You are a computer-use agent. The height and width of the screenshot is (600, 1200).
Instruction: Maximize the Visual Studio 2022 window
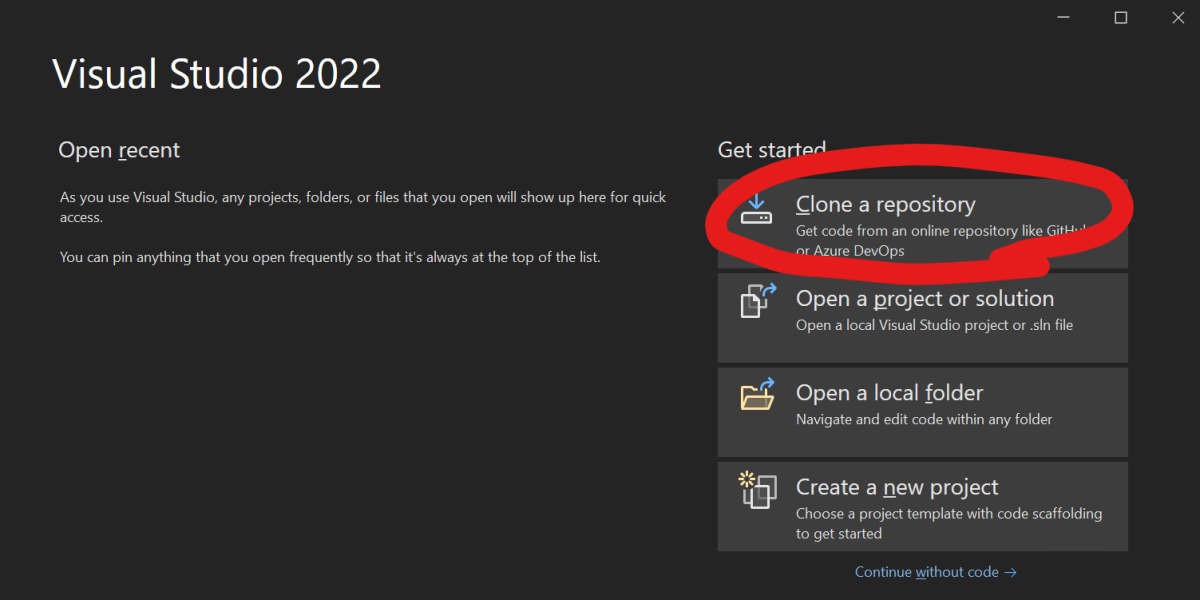coord(1121,18)
